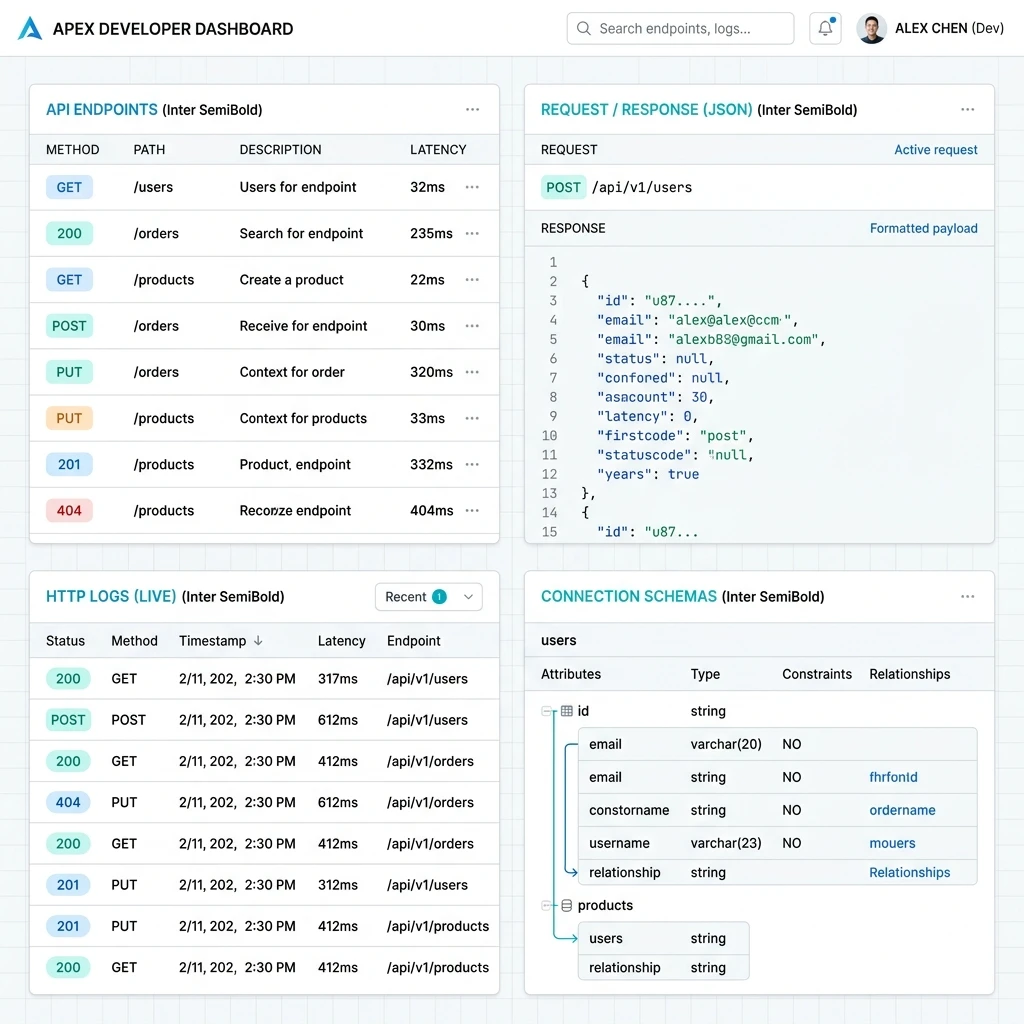Click the Formatted payload link

click(923, 228)
